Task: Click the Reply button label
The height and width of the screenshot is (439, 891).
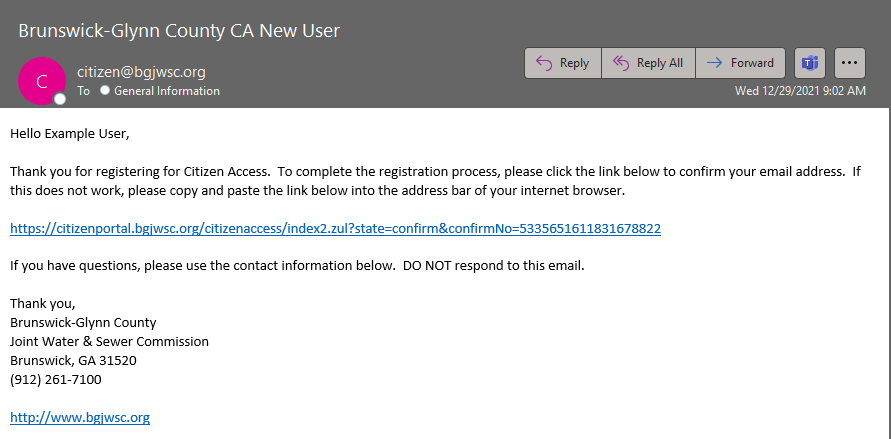Action: (574, 63)
